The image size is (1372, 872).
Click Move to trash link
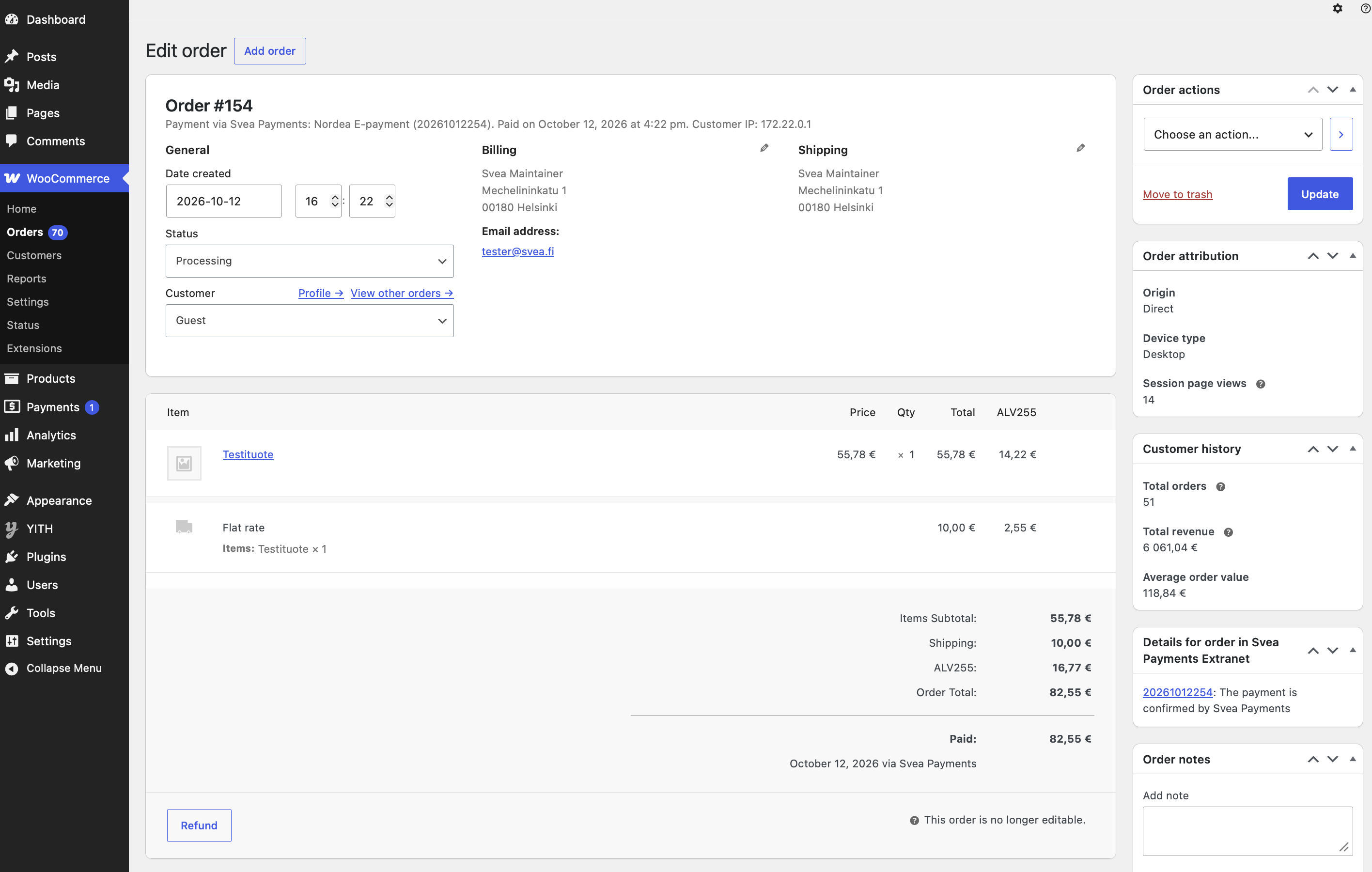pyautogui.click(x=1177, y=194)
